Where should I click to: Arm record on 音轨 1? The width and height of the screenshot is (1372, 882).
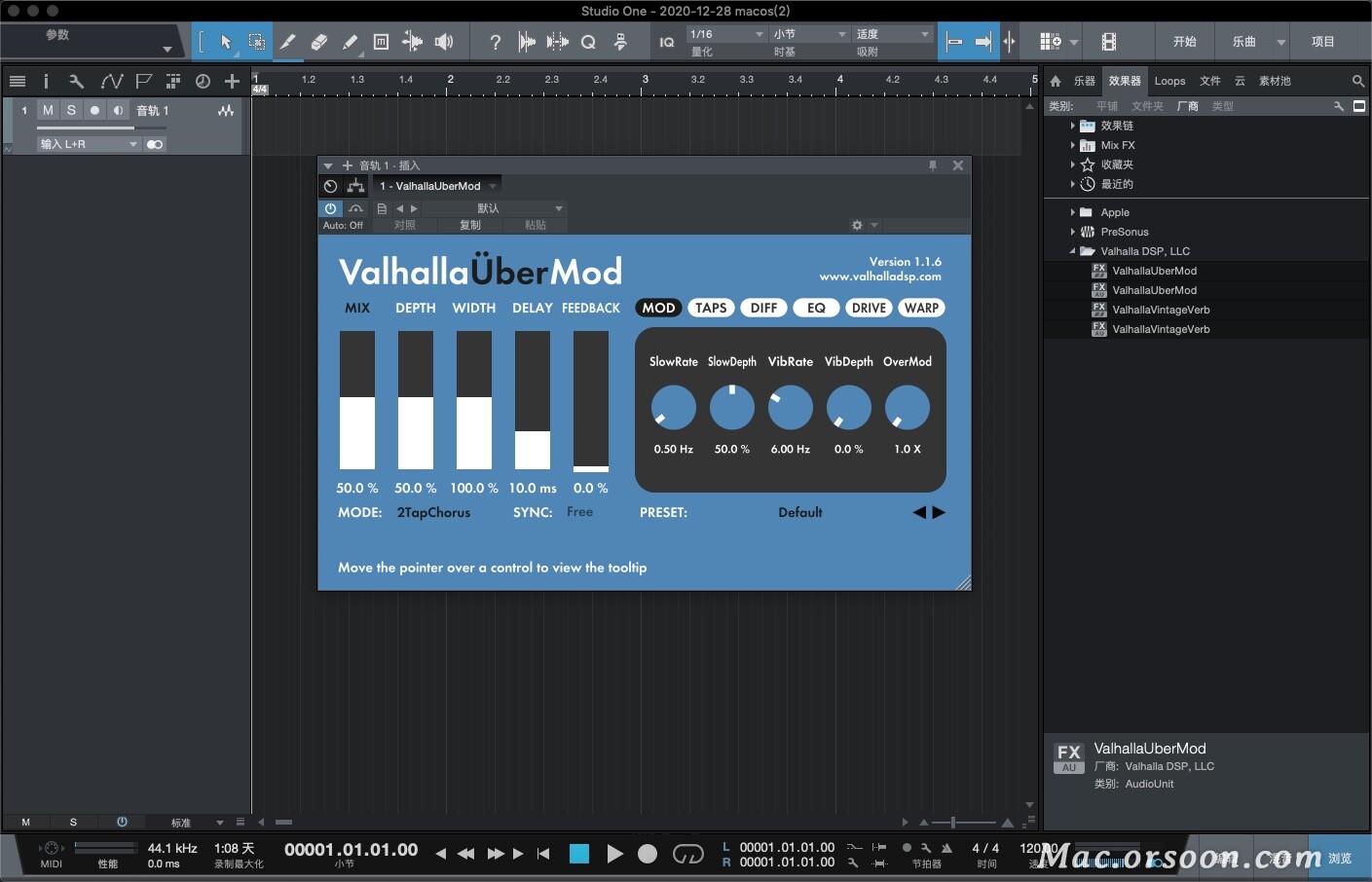(94, 110)
